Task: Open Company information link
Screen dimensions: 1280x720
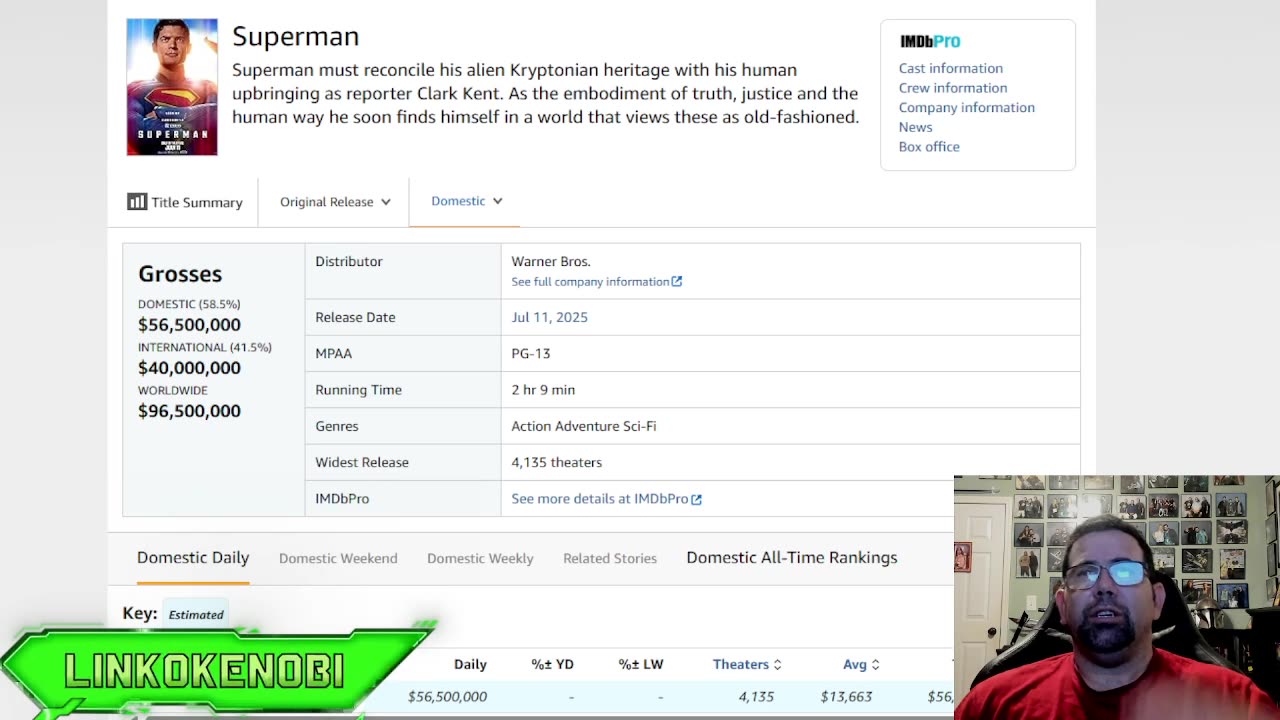Action: click(966, 107)
